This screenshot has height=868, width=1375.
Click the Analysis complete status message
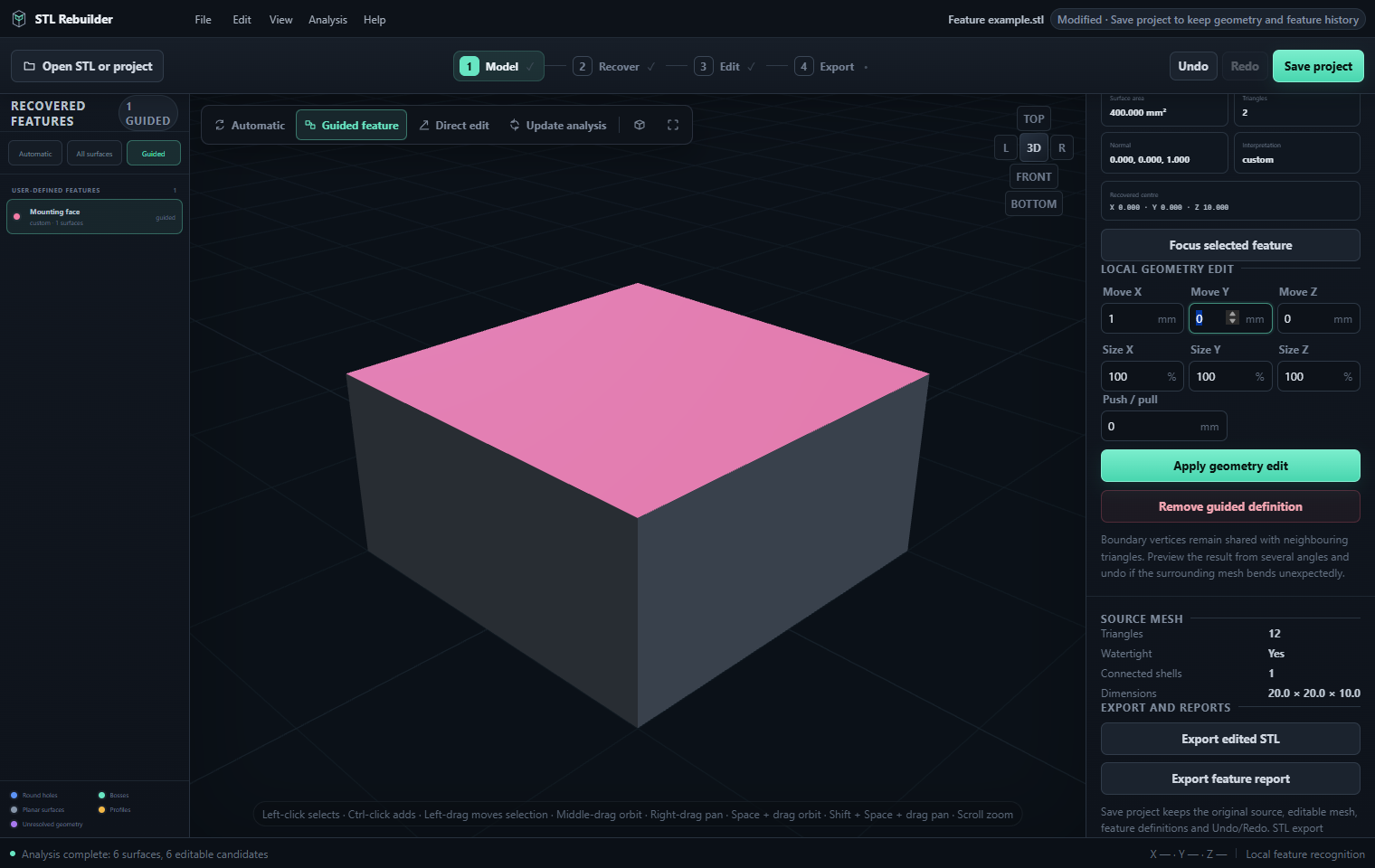[x=145, y=854]
